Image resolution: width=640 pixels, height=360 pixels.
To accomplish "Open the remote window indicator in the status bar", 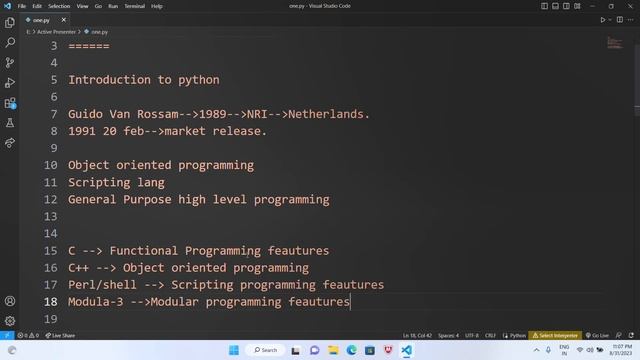I will pyautogui.click(x=7, y=336).
